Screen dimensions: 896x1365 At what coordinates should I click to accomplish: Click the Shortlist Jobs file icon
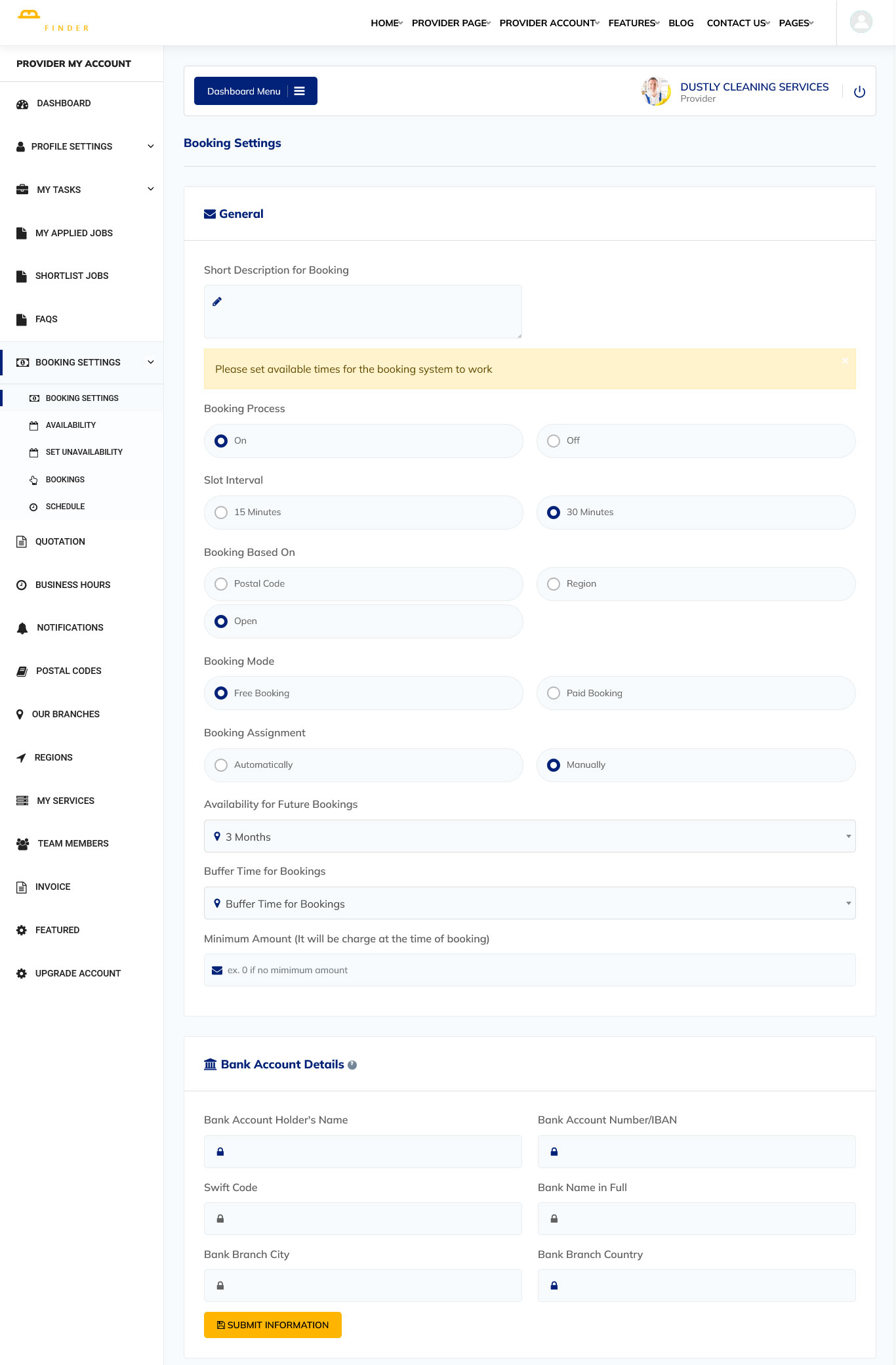[x=22, y=276]
